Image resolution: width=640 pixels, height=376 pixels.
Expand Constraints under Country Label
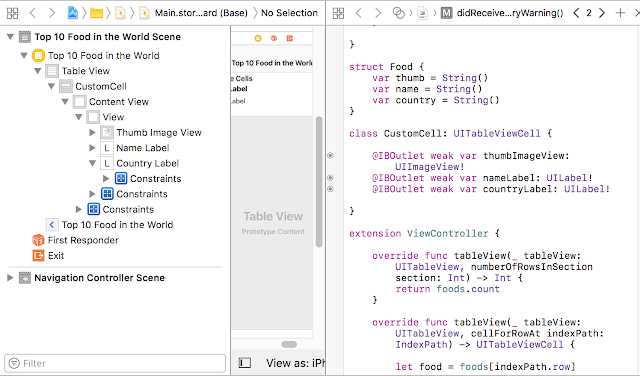point(106,178)
